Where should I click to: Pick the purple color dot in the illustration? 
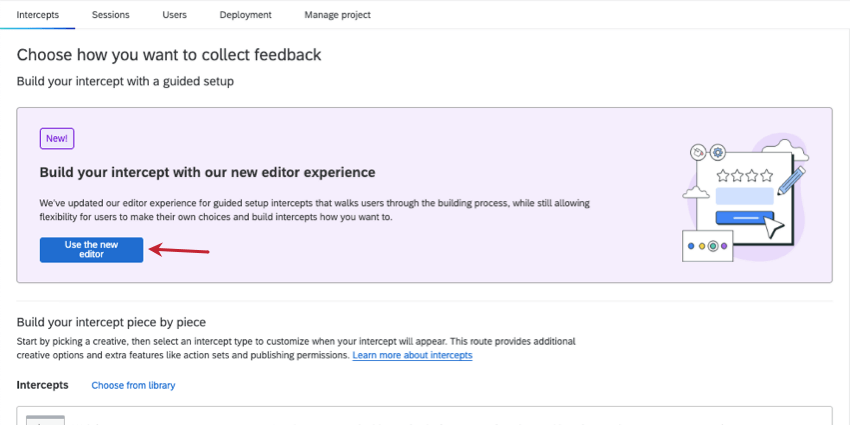tap(724, 245)
